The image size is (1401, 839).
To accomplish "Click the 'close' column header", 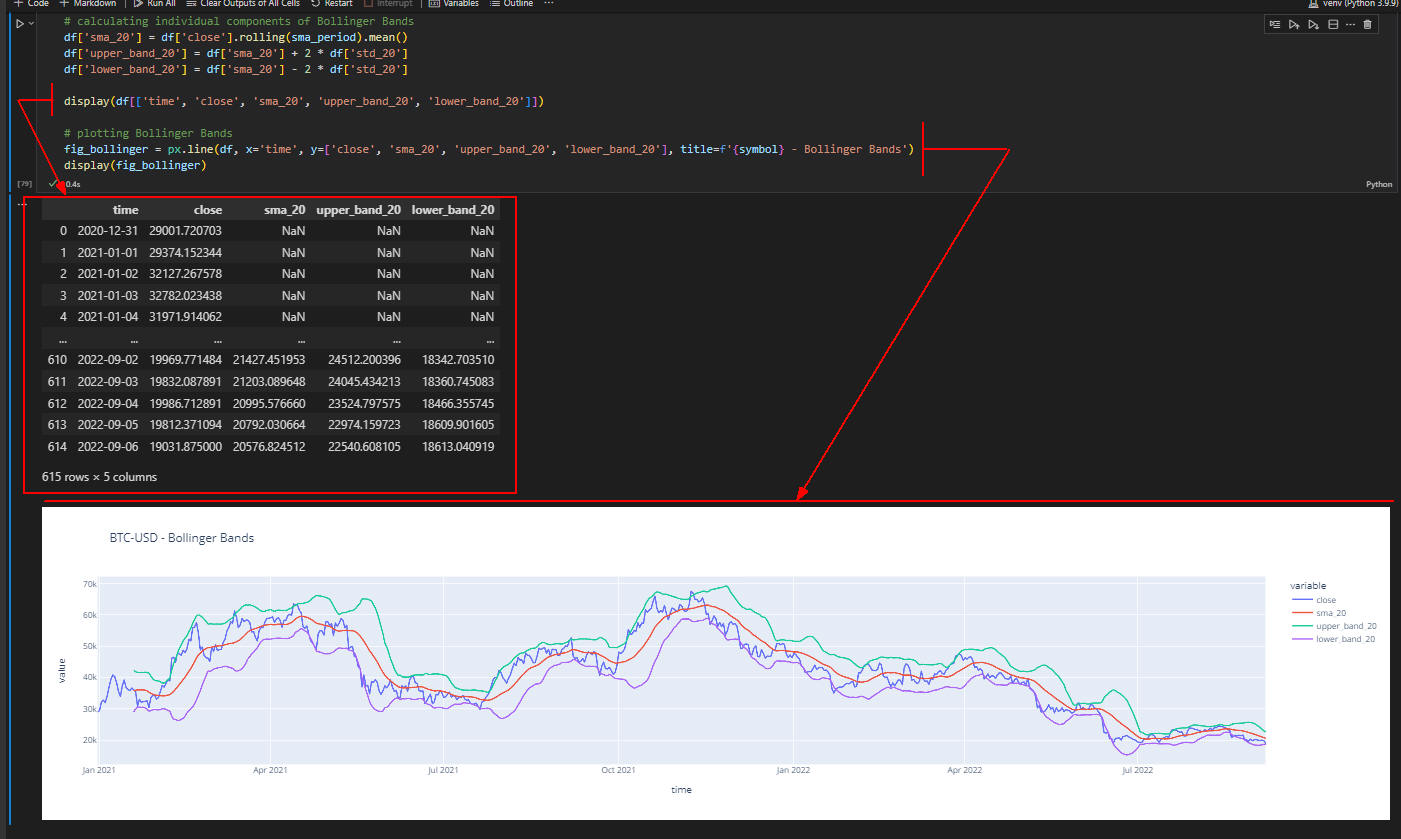I will (207, 210).
